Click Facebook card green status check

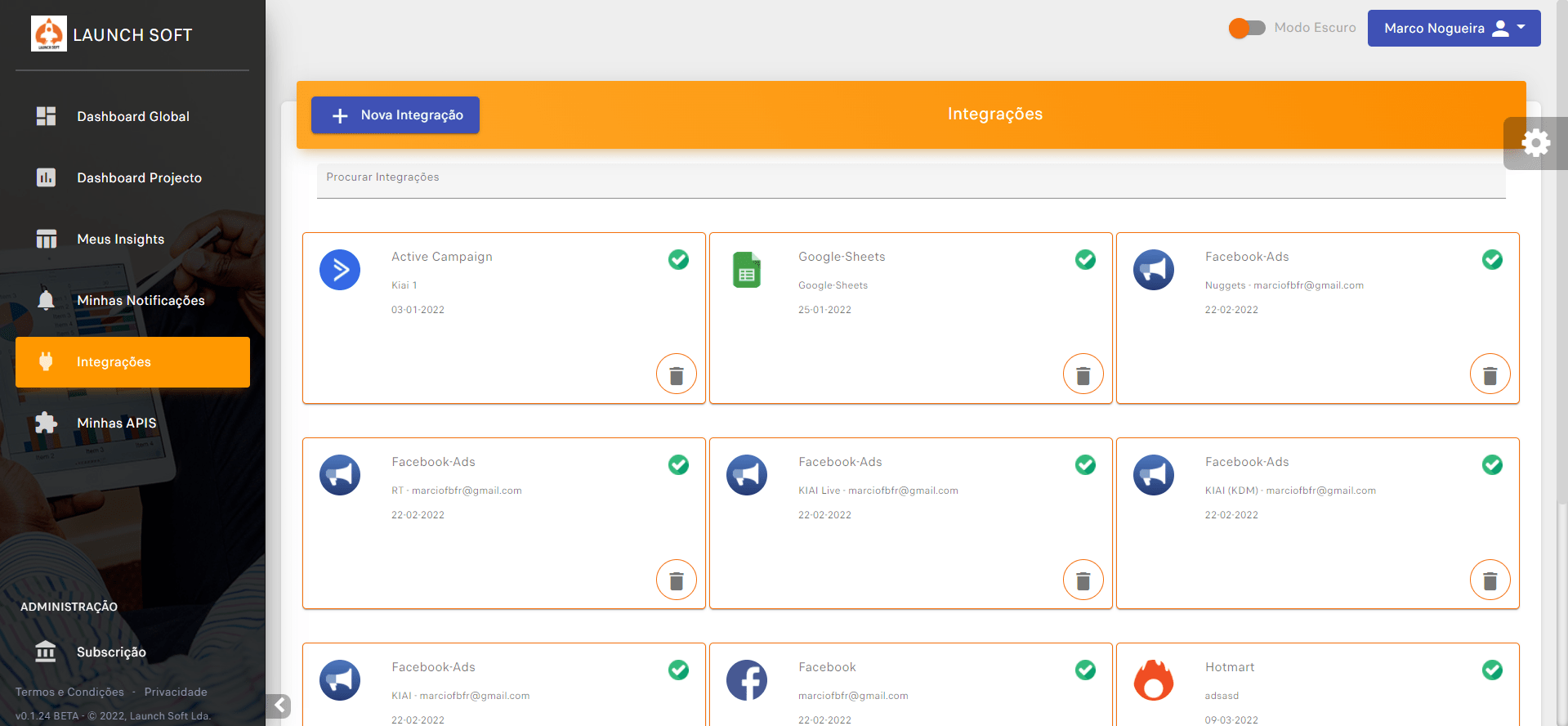(1085, 670)
